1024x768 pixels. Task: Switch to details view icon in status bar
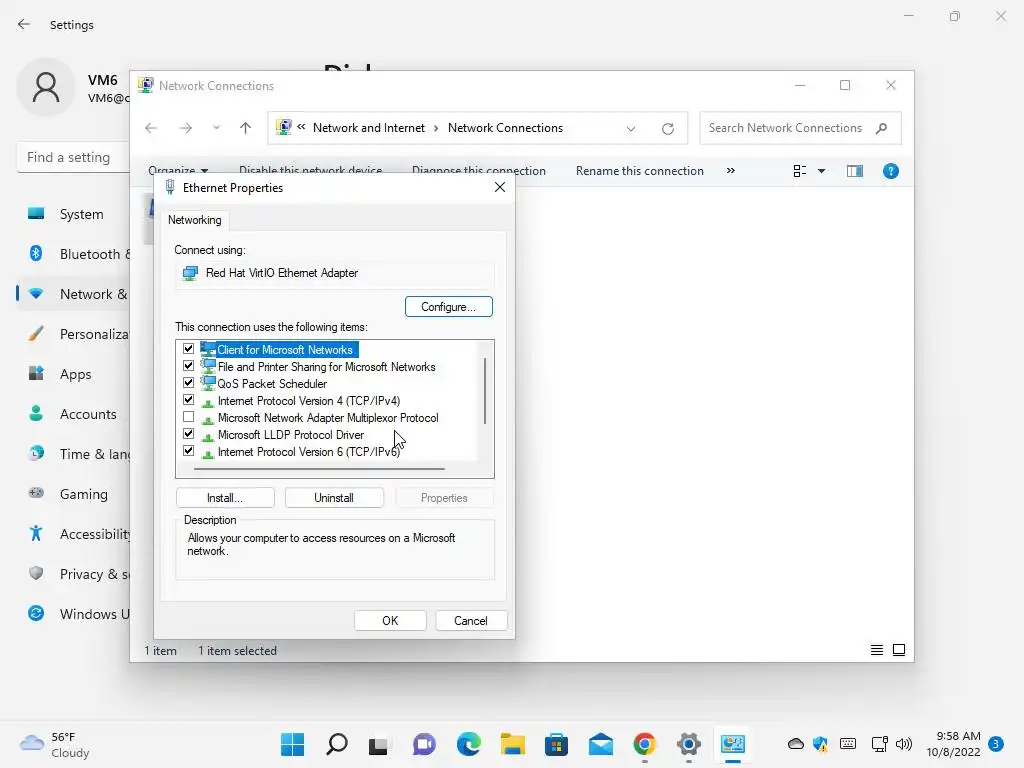click(877, 650)
